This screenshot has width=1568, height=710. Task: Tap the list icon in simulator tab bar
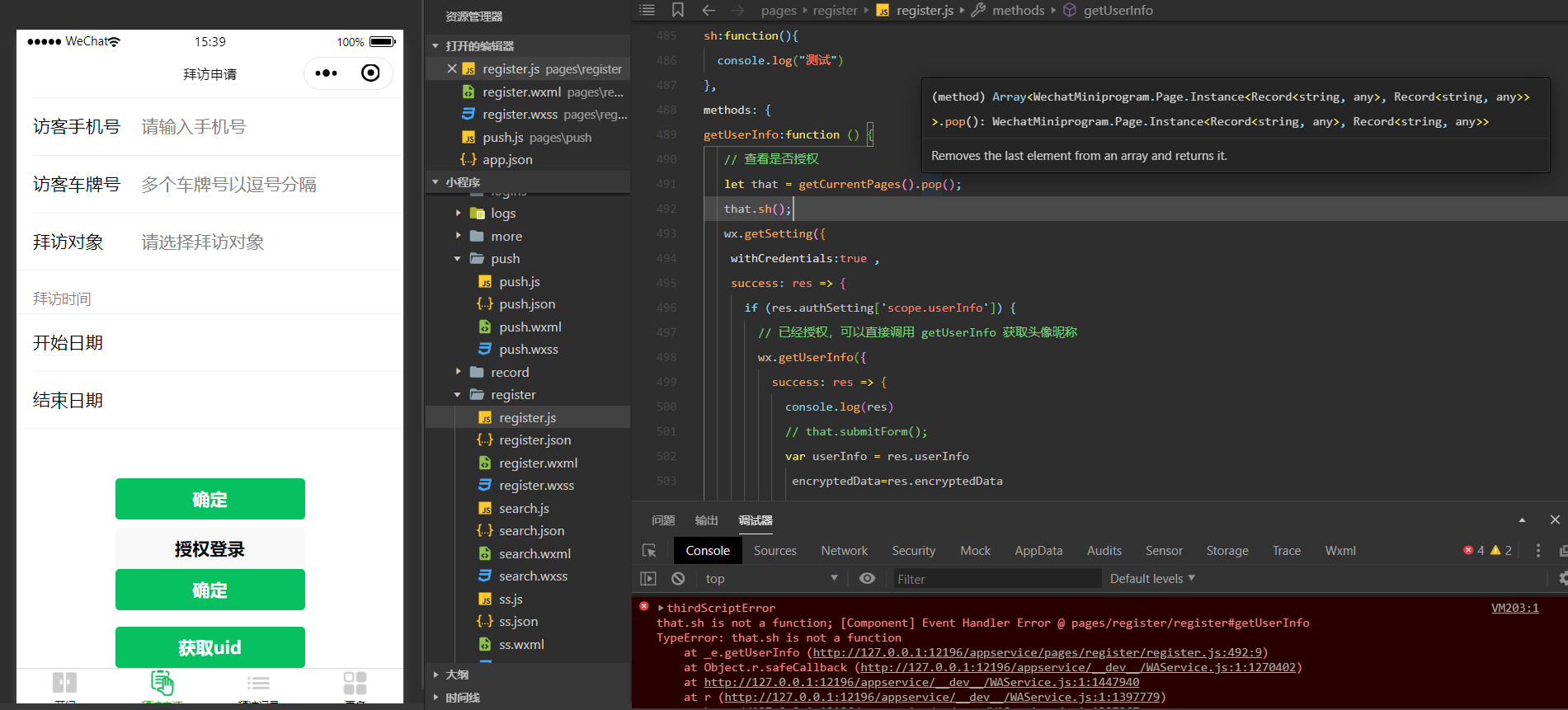click(x=259, y=683)
